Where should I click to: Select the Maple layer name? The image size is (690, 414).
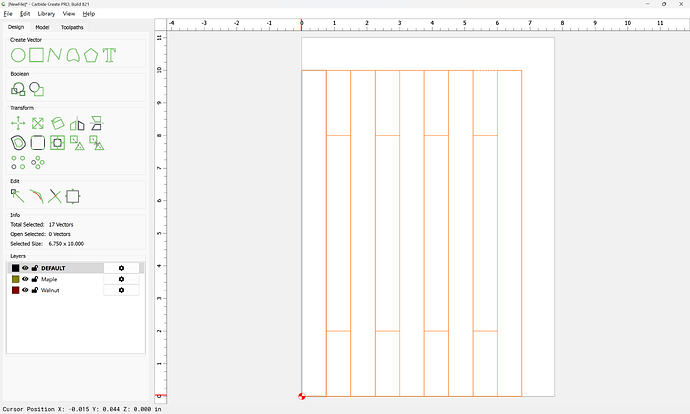point(50,279)
